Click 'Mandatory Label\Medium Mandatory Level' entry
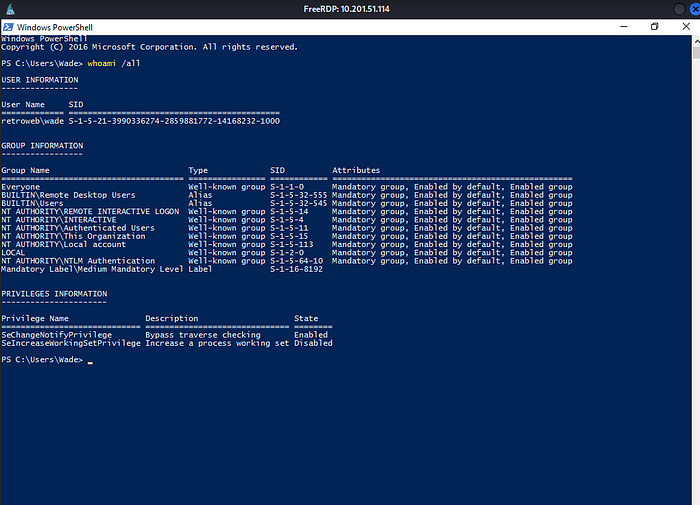 coord(92,269)
